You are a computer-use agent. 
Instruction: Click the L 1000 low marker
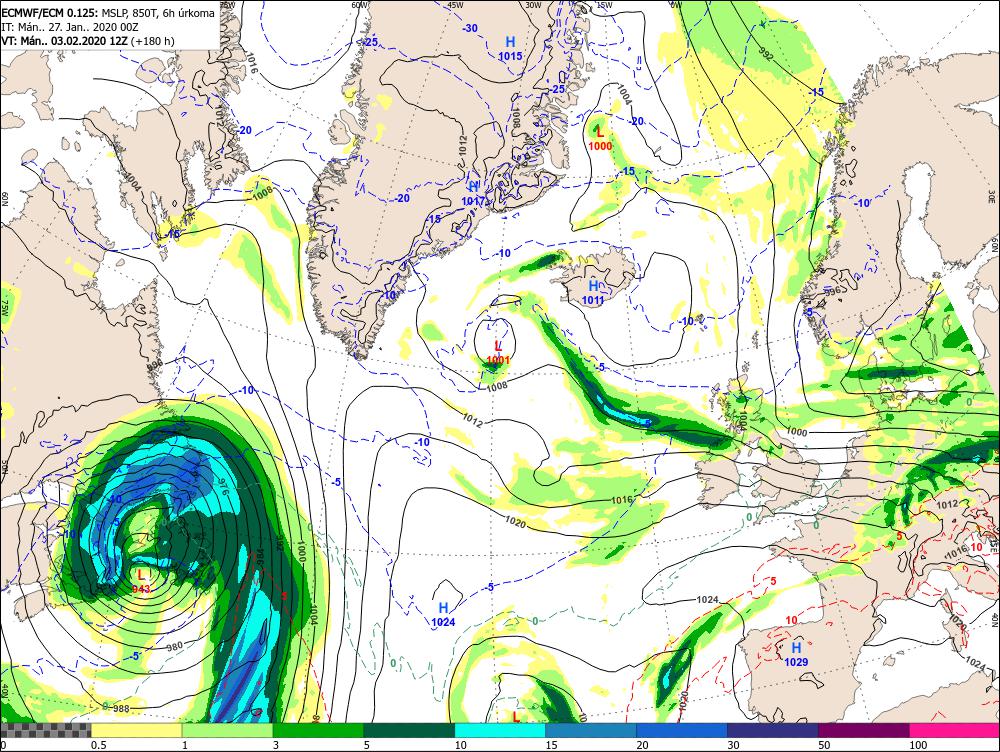[599, 138]
